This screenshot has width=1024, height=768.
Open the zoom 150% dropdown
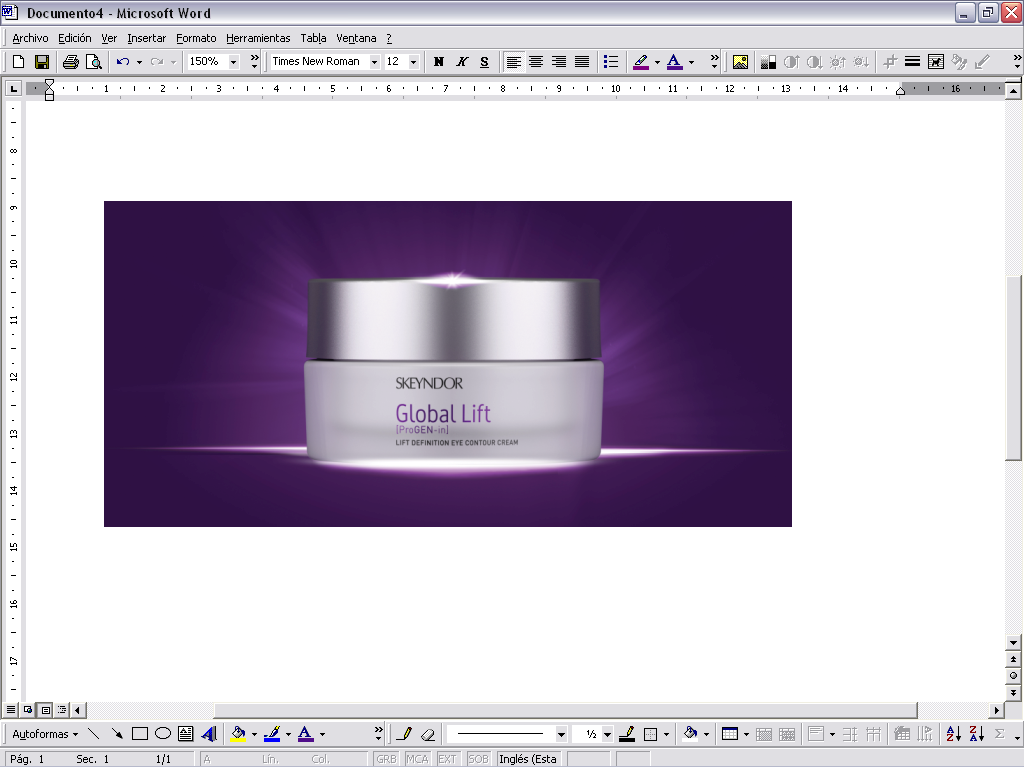coord(233,61)
